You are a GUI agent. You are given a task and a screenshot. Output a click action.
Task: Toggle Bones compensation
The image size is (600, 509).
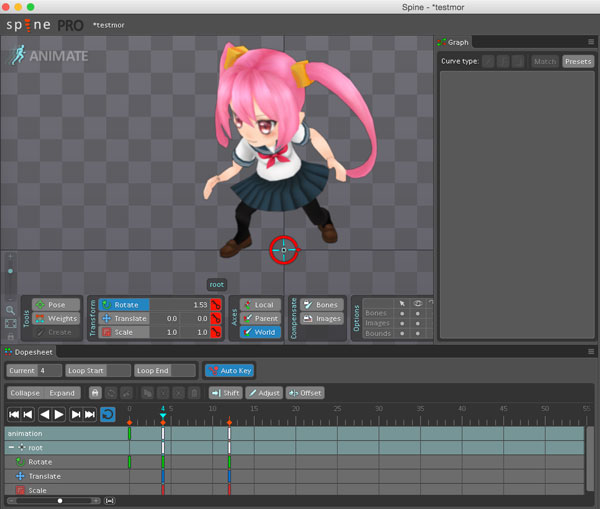[x=321, y=305]
